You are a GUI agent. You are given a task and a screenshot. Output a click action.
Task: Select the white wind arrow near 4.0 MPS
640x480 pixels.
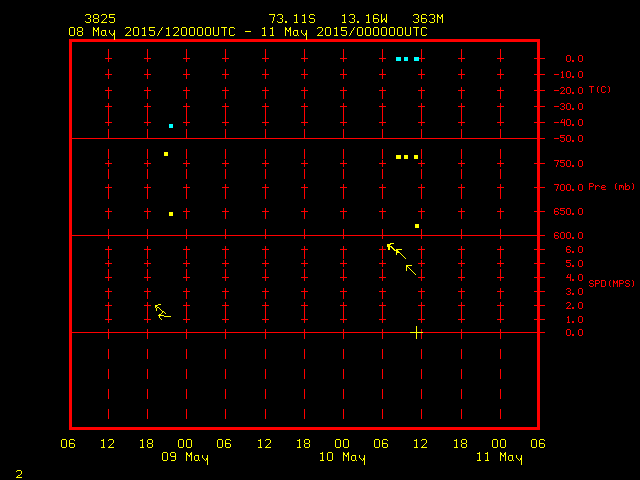pyautogui.click(x=411, y=269)
